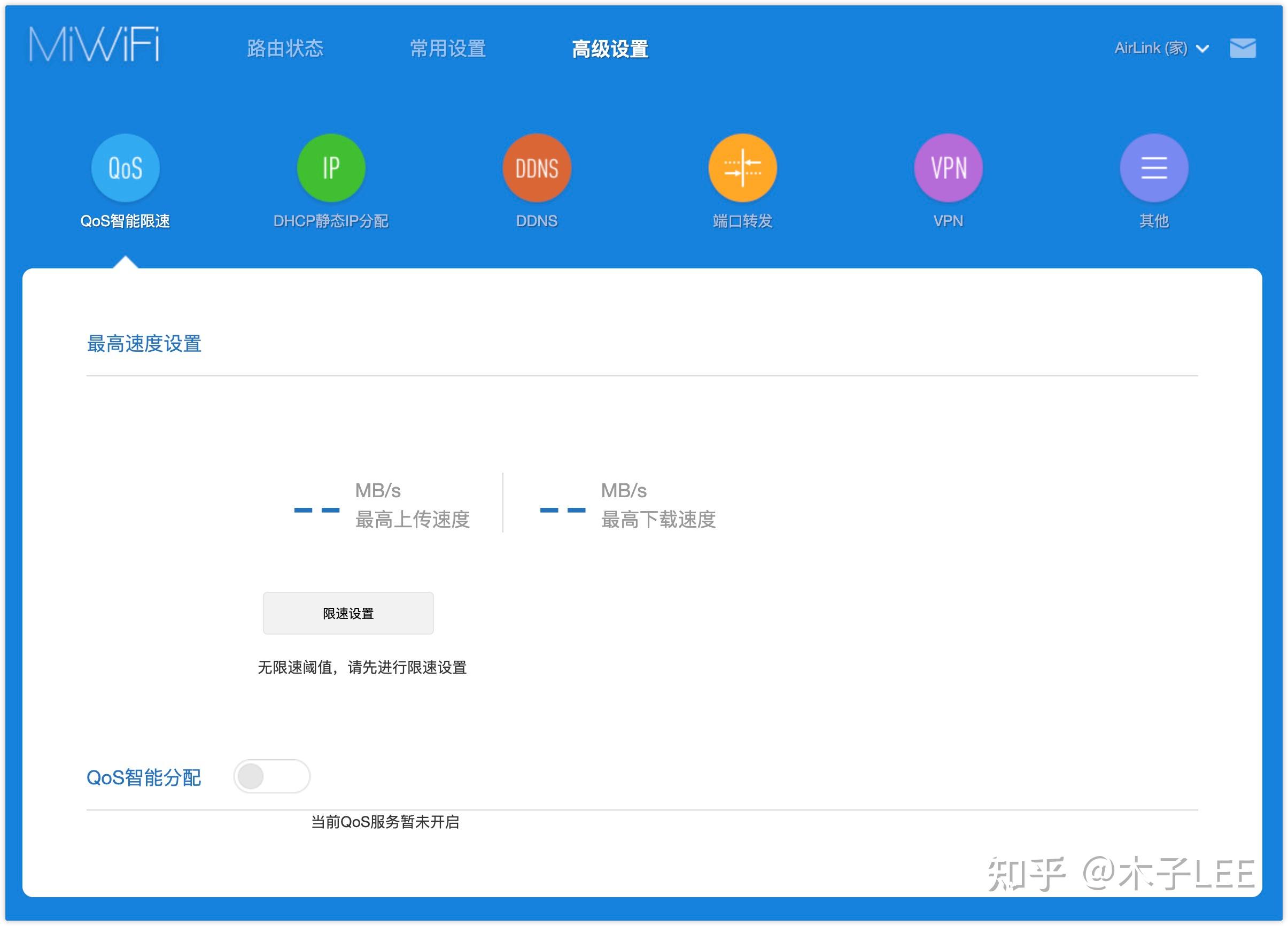Image resolution: width=1288 pixels, height=926 pixels.
Task: Enable the QoS智能分配 toggle switch
Action: (271, 776)
